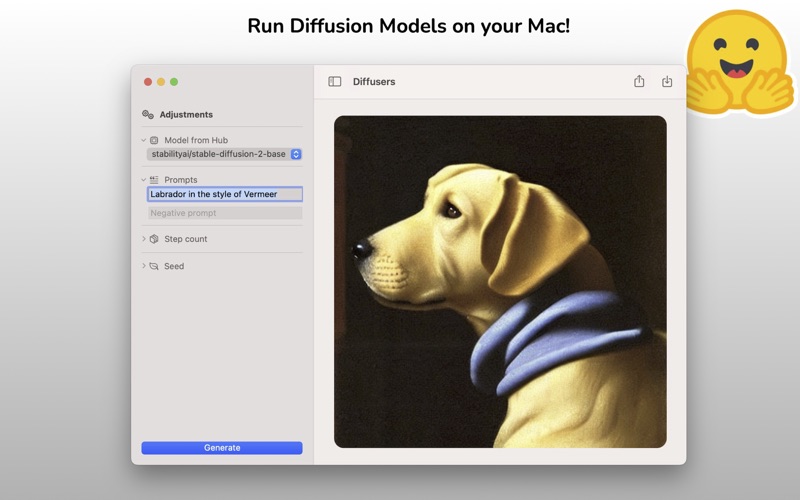The image size is (800, 500).
Task: Click the Adjustments heading text
Action: tap(186, 114)
